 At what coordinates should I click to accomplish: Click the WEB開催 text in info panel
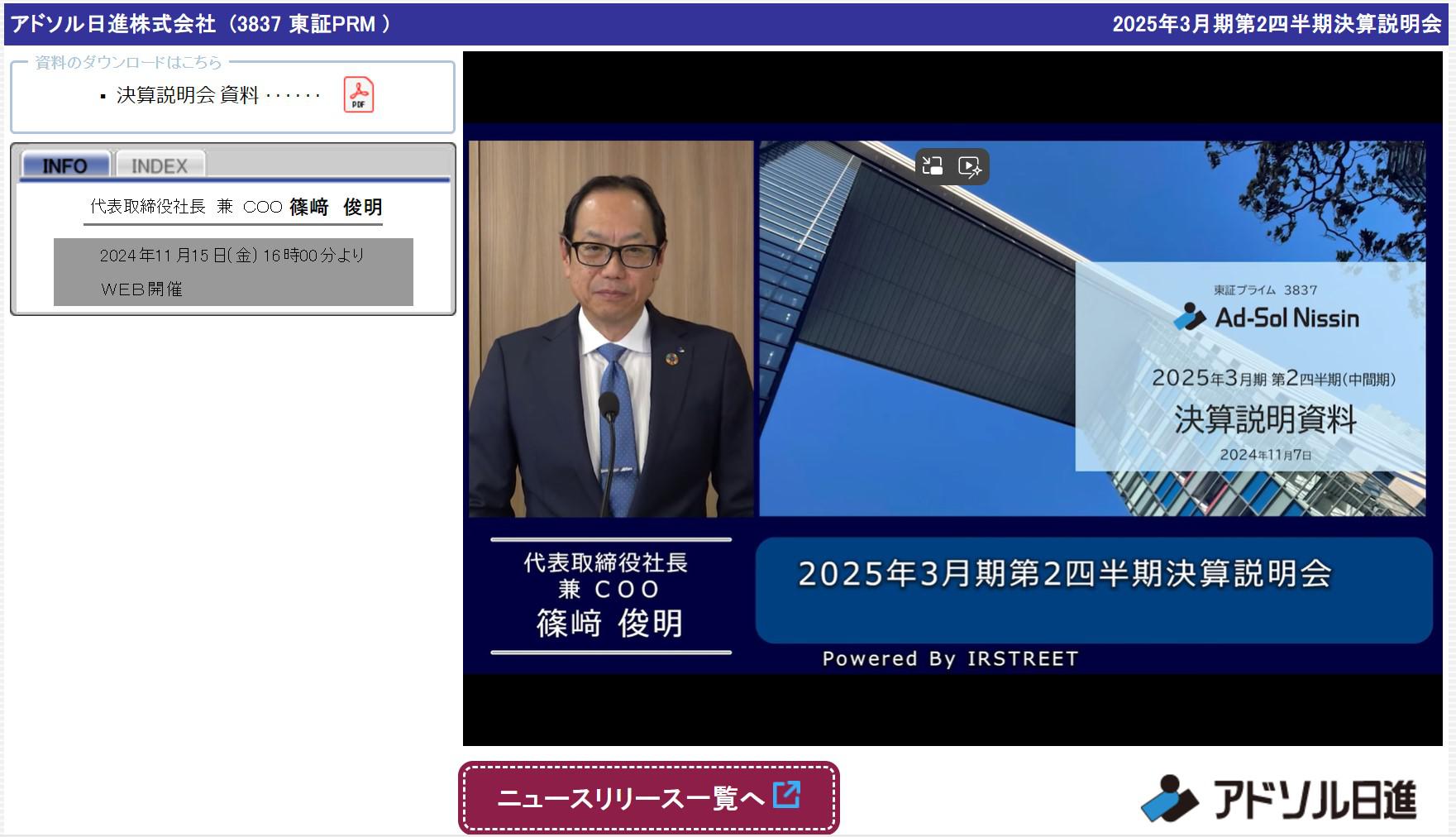(x=141, y=289)
